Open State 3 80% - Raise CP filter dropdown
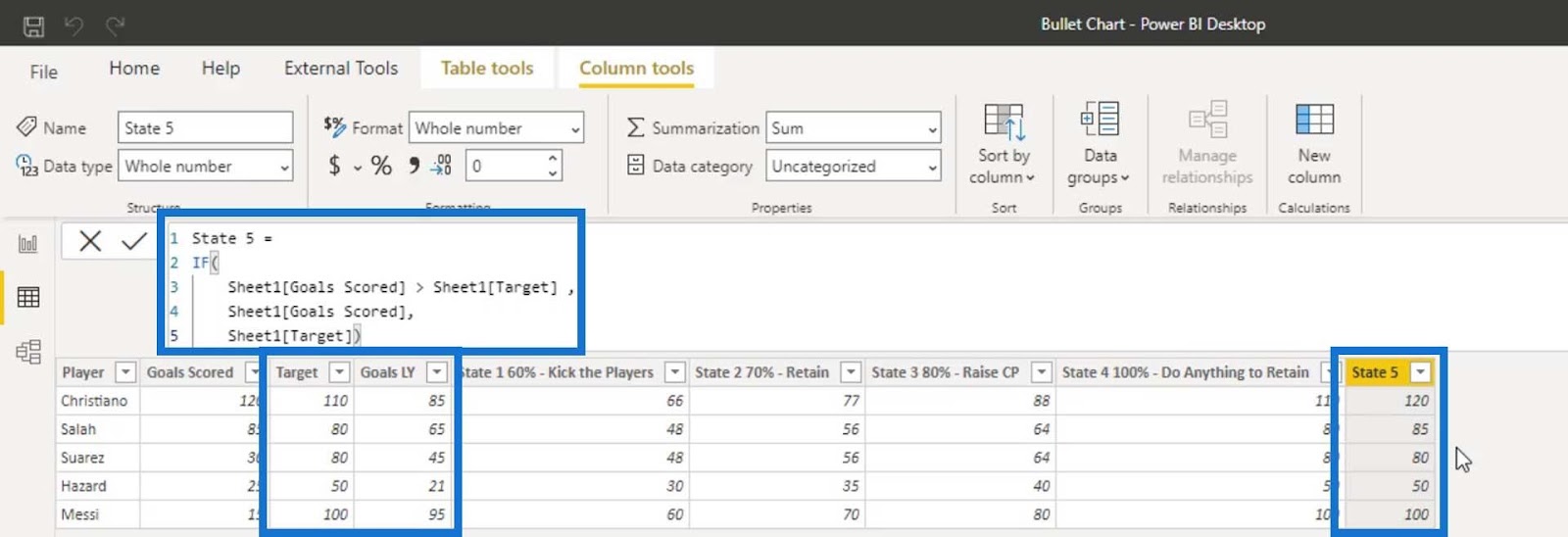This screenshot has width=1568, height=537. (1042, 372)
